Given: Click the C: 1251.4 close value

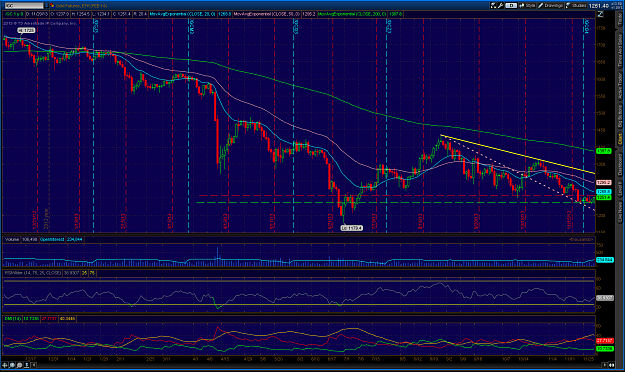Looking at the screenshot, I should coord(122,14).
